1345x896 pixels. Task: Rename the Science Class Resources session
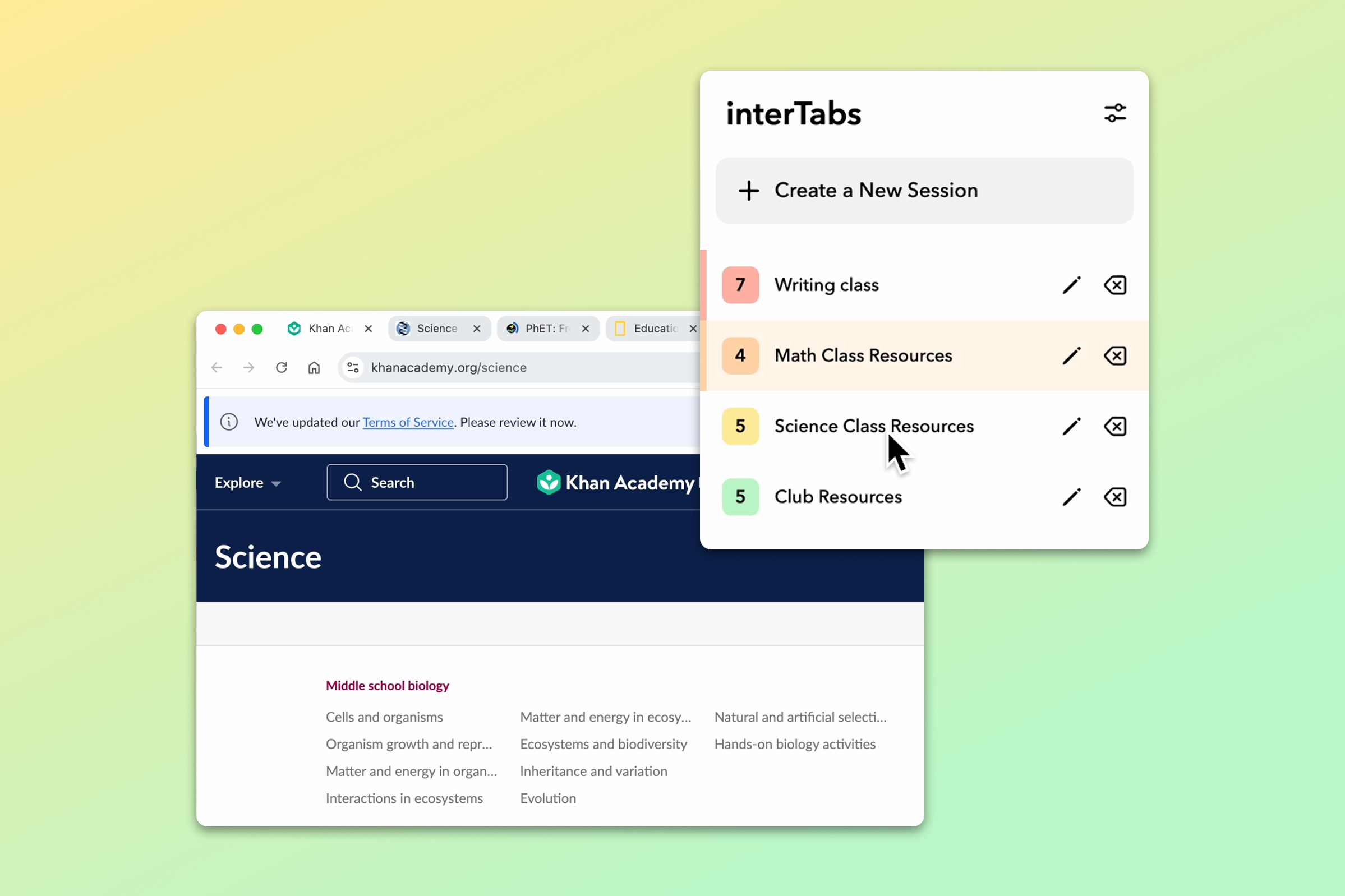[x=1071, y=426]
